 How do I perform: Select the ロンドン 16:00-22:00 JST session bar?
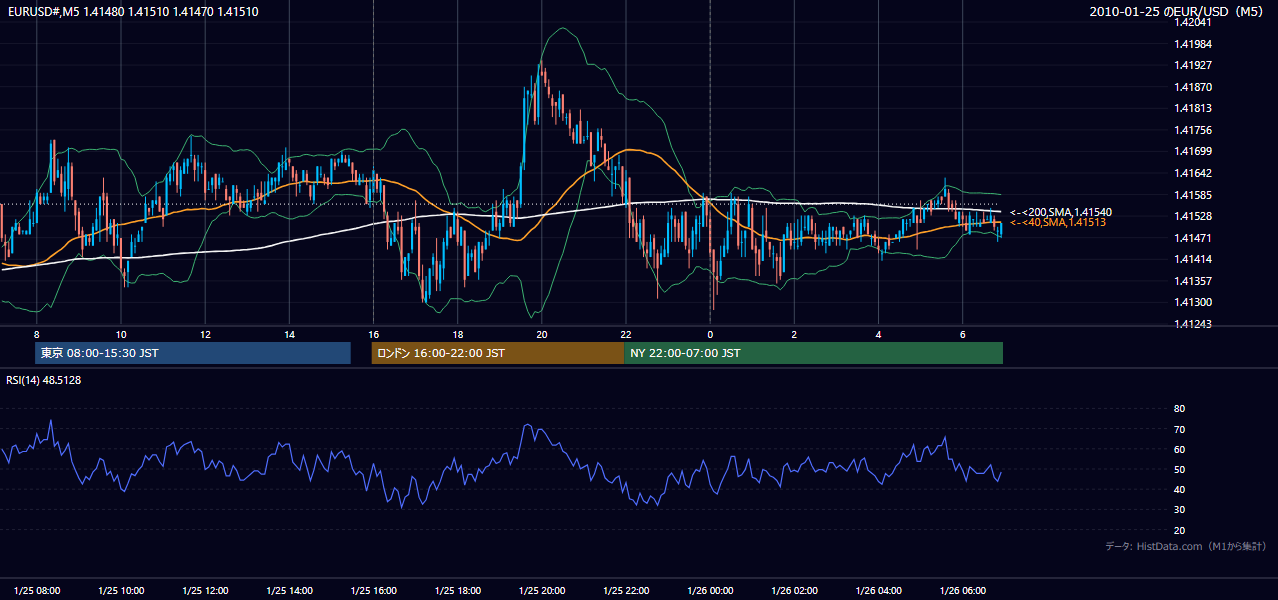[498, 353]
